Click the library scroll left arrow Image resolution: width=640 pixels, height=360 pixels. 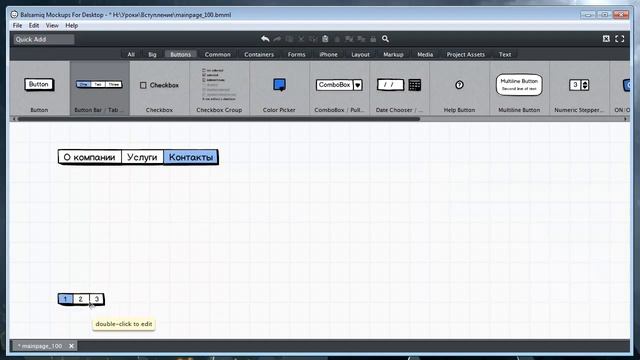[14, 119]
